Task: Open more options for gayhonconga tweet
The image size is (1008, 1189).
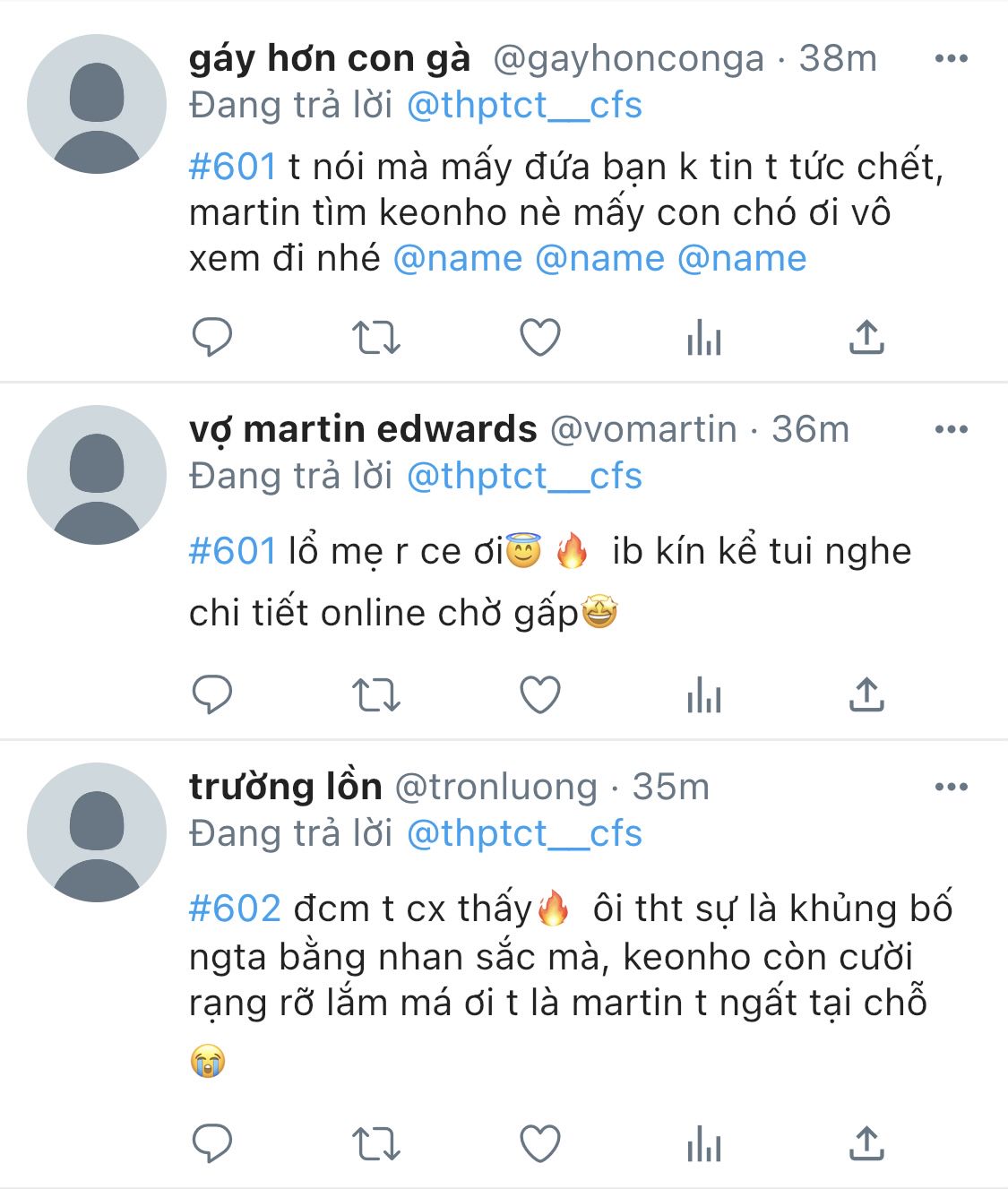Action: click(x=951, y=58)
